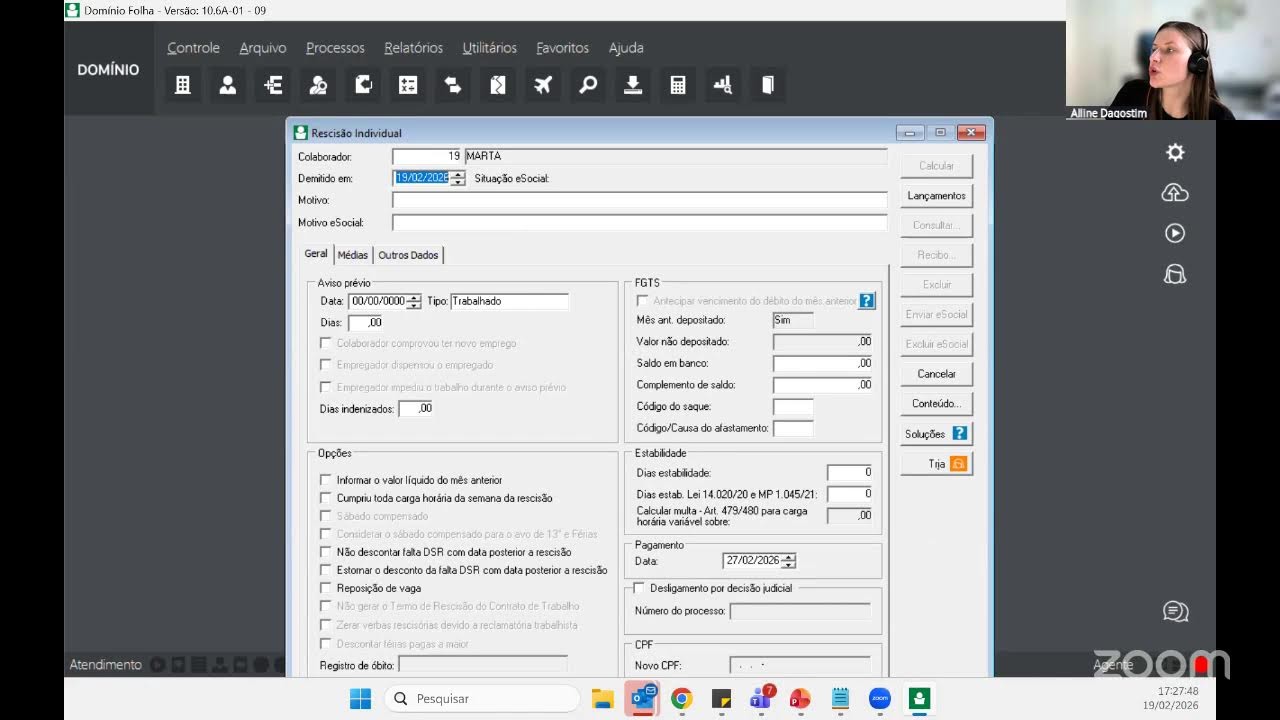The height and width of the screenshot is (720, 1280).
Task: Open PowerPoint from the taskbar
Action: click(800, 699)
